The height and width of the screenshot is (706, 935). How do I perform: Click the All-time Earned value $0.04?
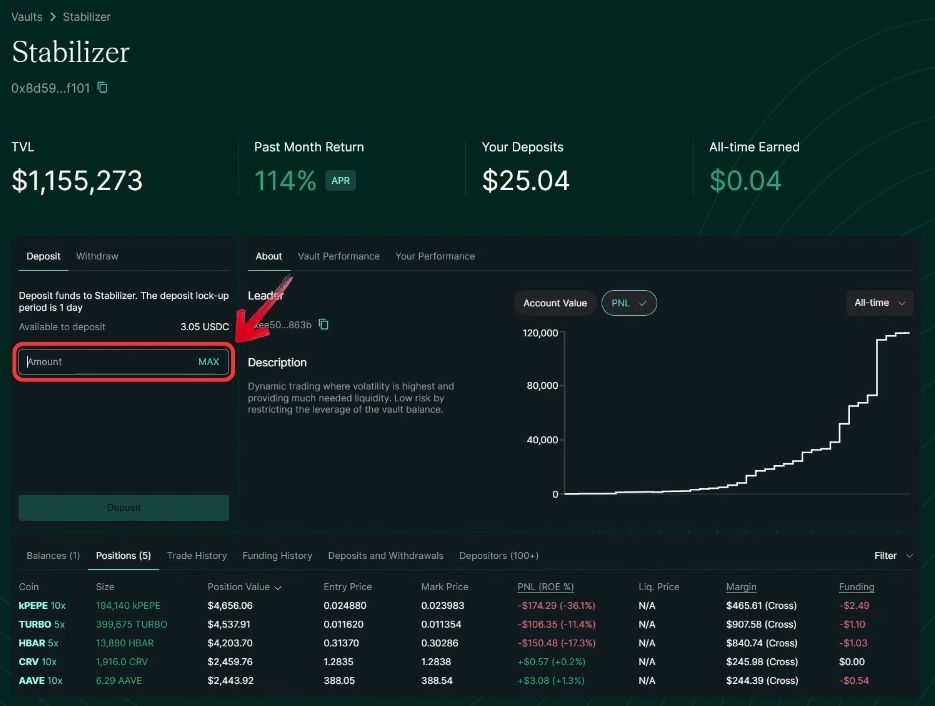(x=745, y=181)
